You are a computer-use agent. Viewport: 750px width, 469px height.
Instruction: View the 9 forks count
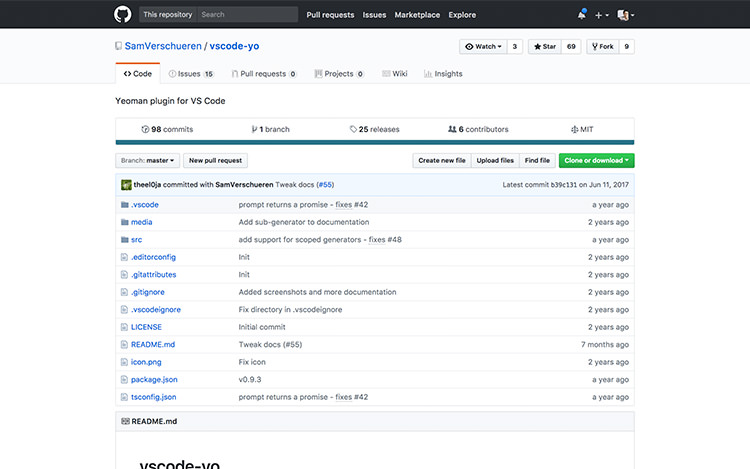[x=627, y=46]
